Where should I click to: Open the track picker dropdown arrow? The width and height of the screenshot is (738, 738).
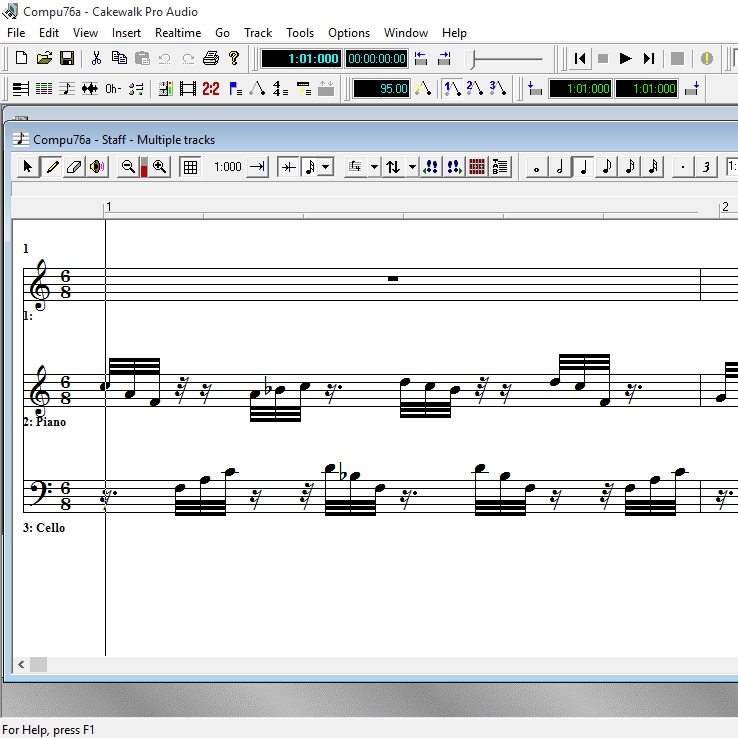pos(412,167)
